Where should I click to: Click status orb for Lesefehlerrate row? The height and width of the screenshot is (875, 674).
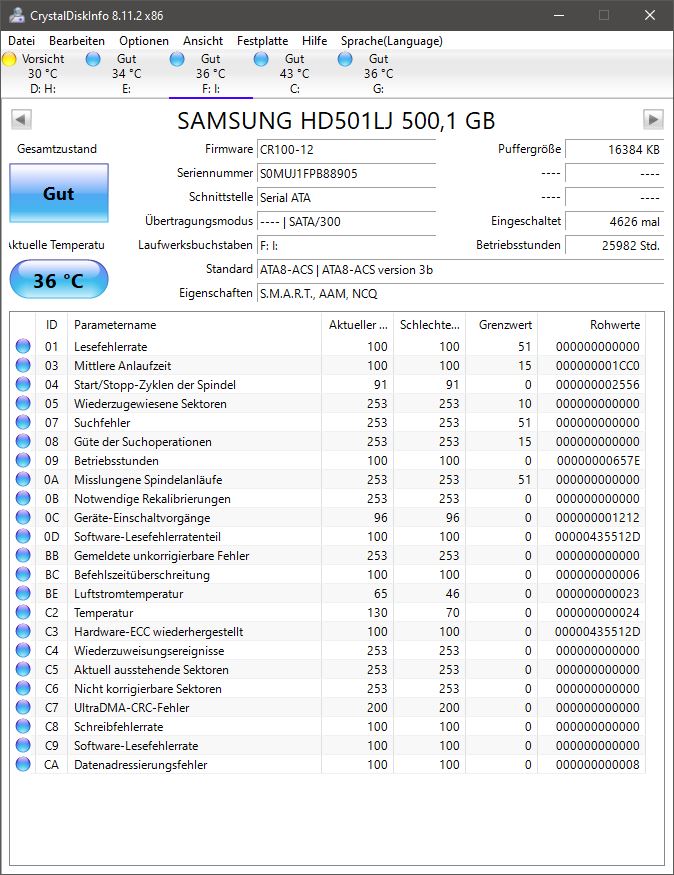click(x=23, y=346)
